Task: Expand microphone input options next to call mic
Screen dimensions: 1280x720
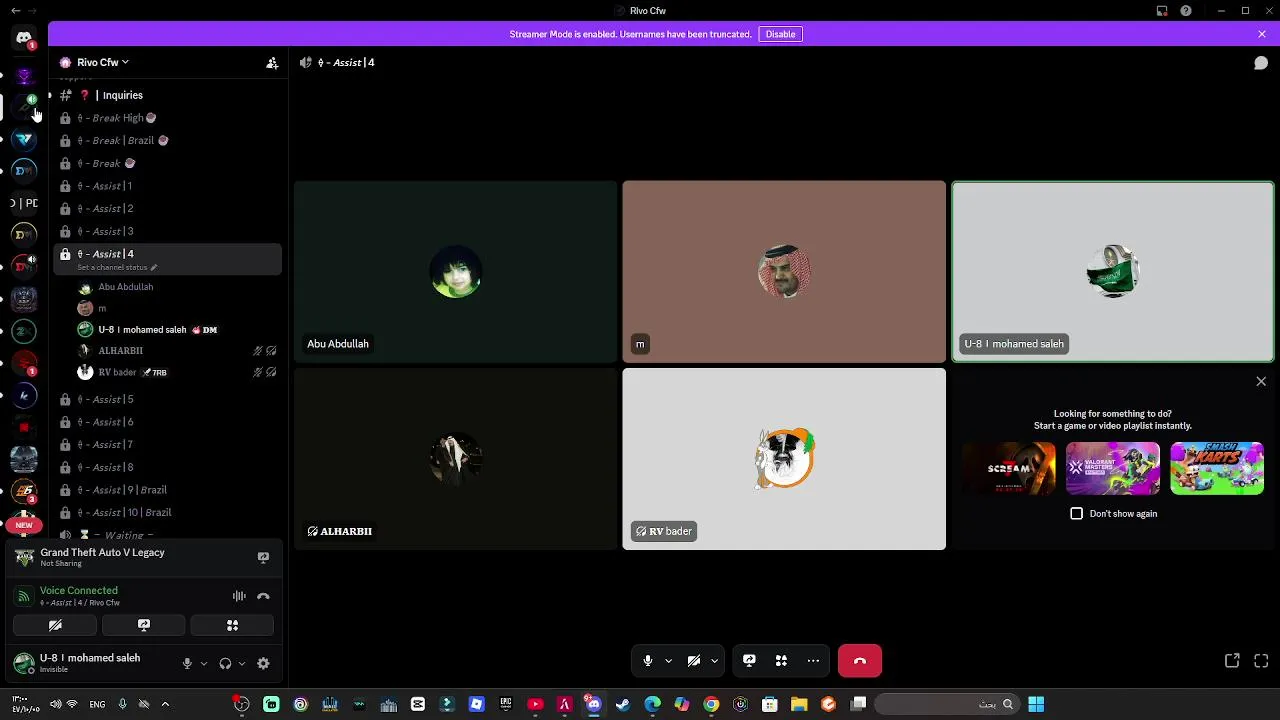Action: (668, 660)
